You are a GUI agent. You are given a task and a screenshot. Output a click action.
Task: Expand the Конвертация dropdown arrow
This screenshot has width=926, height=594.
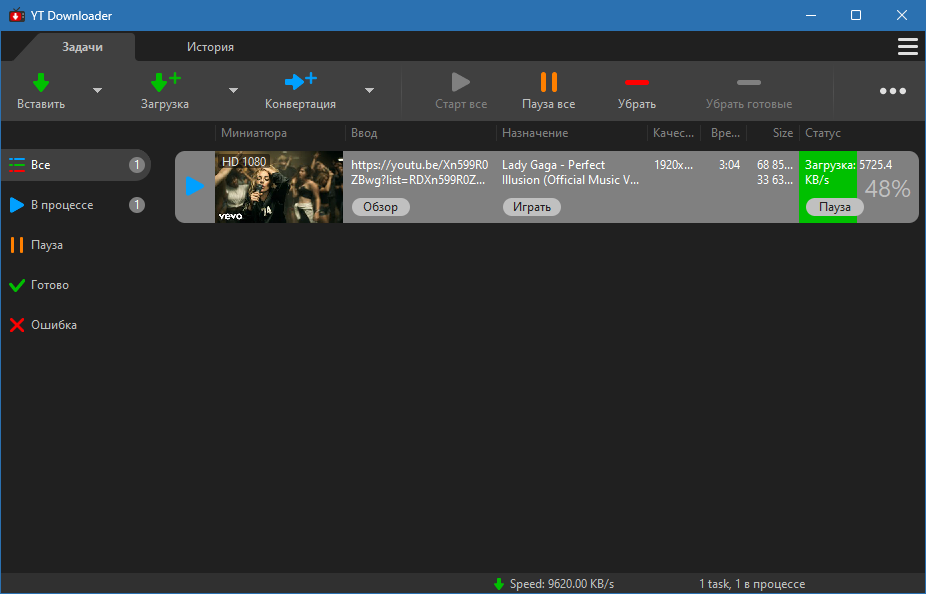pos(369,90)
